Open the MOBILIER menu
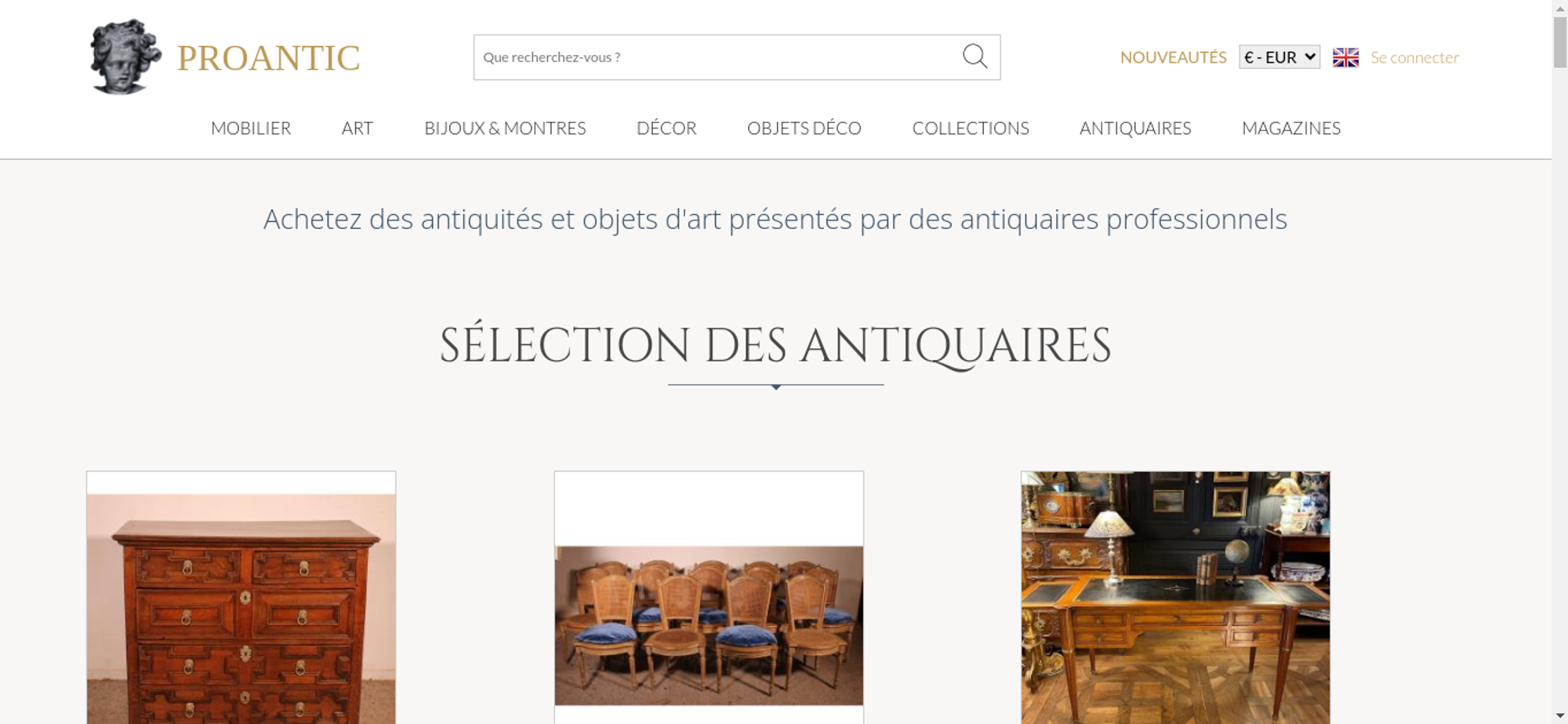 pyautogui.click(x=251, y=128)
